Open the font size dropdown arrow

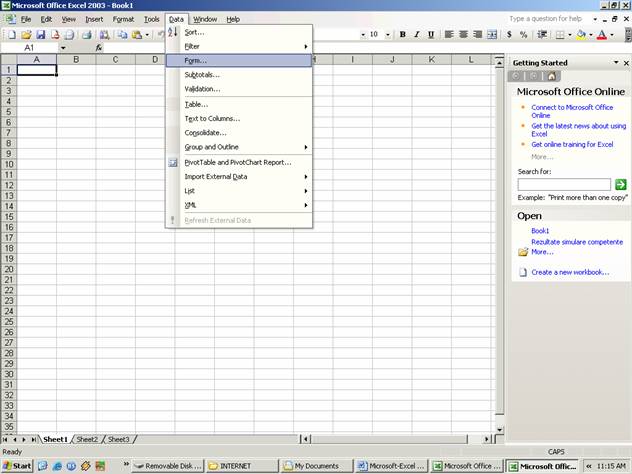(388, 35)
